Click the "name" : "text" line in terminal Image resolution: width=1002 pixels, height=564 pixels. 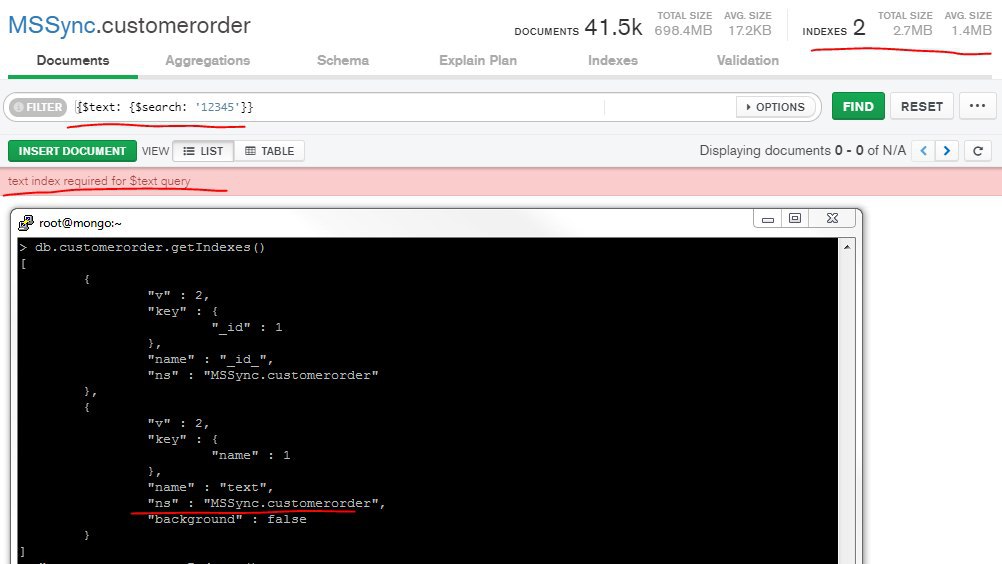210,487
